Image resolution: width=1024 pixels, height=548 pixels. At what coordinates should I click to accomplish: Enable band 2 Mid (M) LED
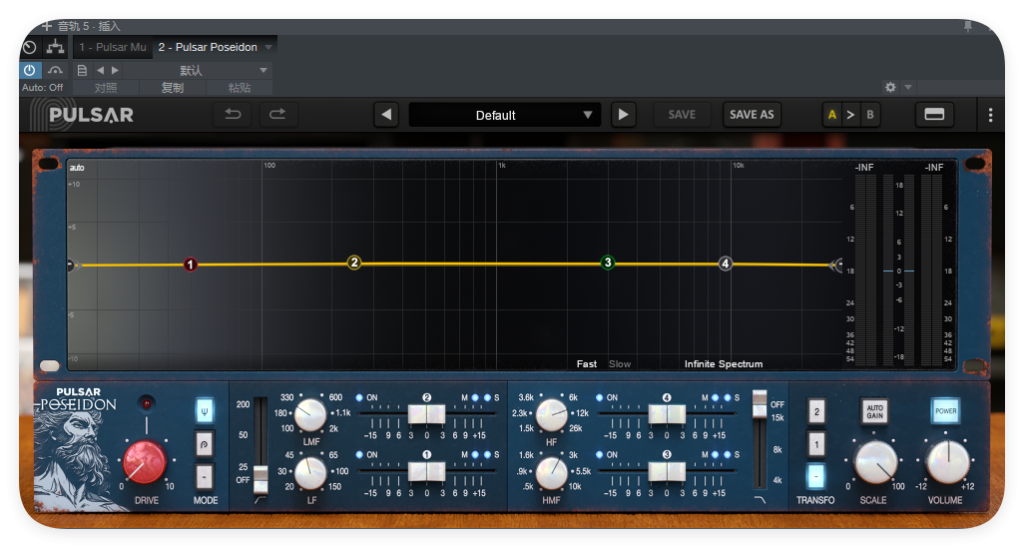475,398
